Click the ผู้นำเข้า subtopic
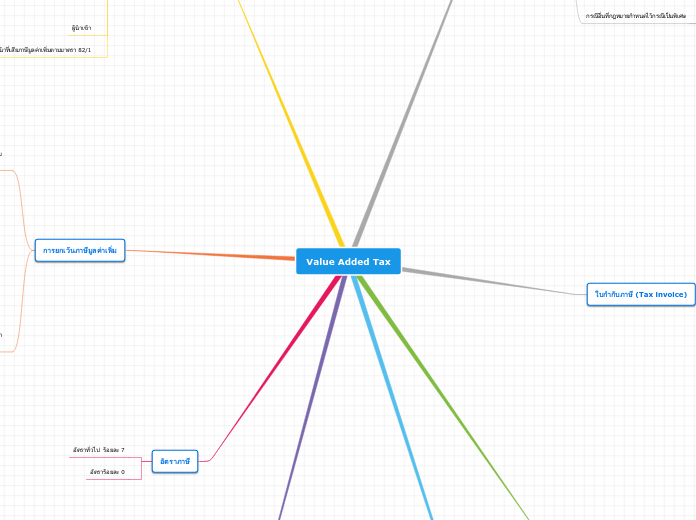The height and width of the screenshot is (520, 696). tap(81, 28)
